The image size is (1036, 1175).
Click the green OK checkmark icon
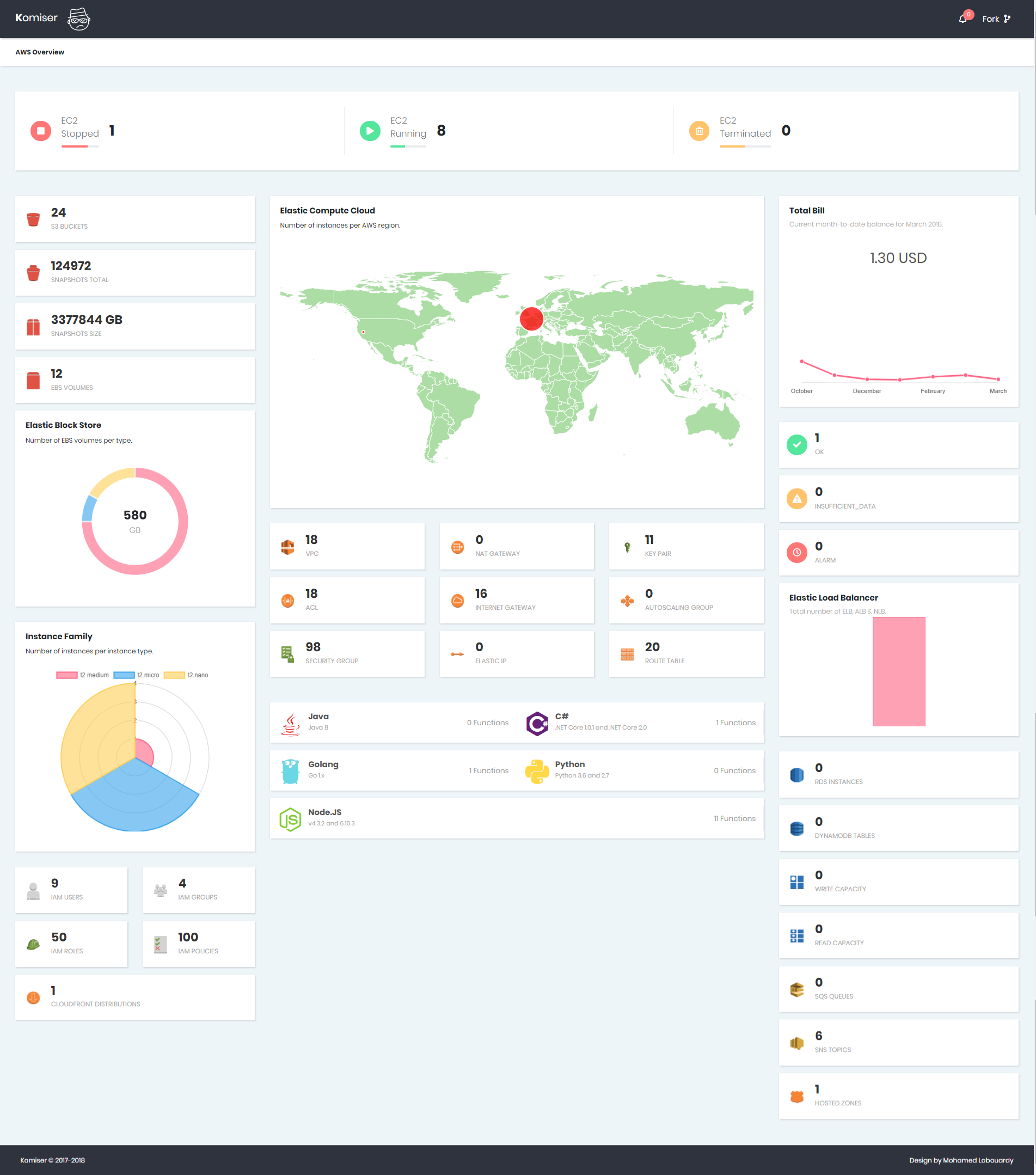[797, 444]
